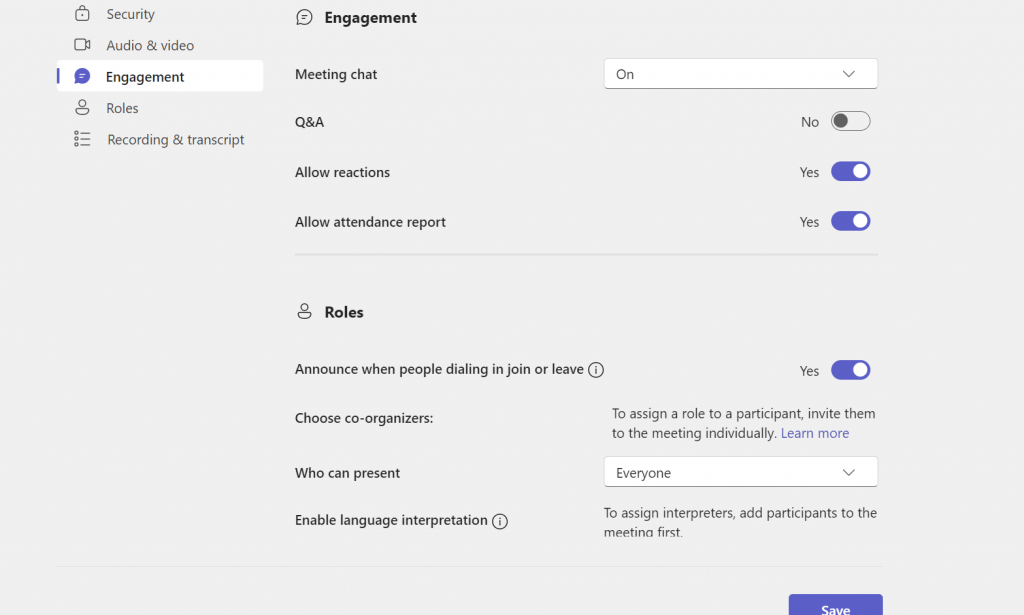This screenshot has height=615, width=1024.
Task: Switch to Recording & transcript section
Action: point(175,140)
